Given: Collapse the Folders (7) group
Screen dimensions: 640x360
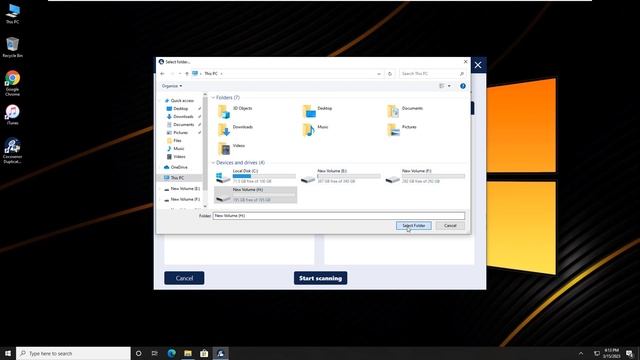Looking at the screenshot, I should tap(213, 98).
